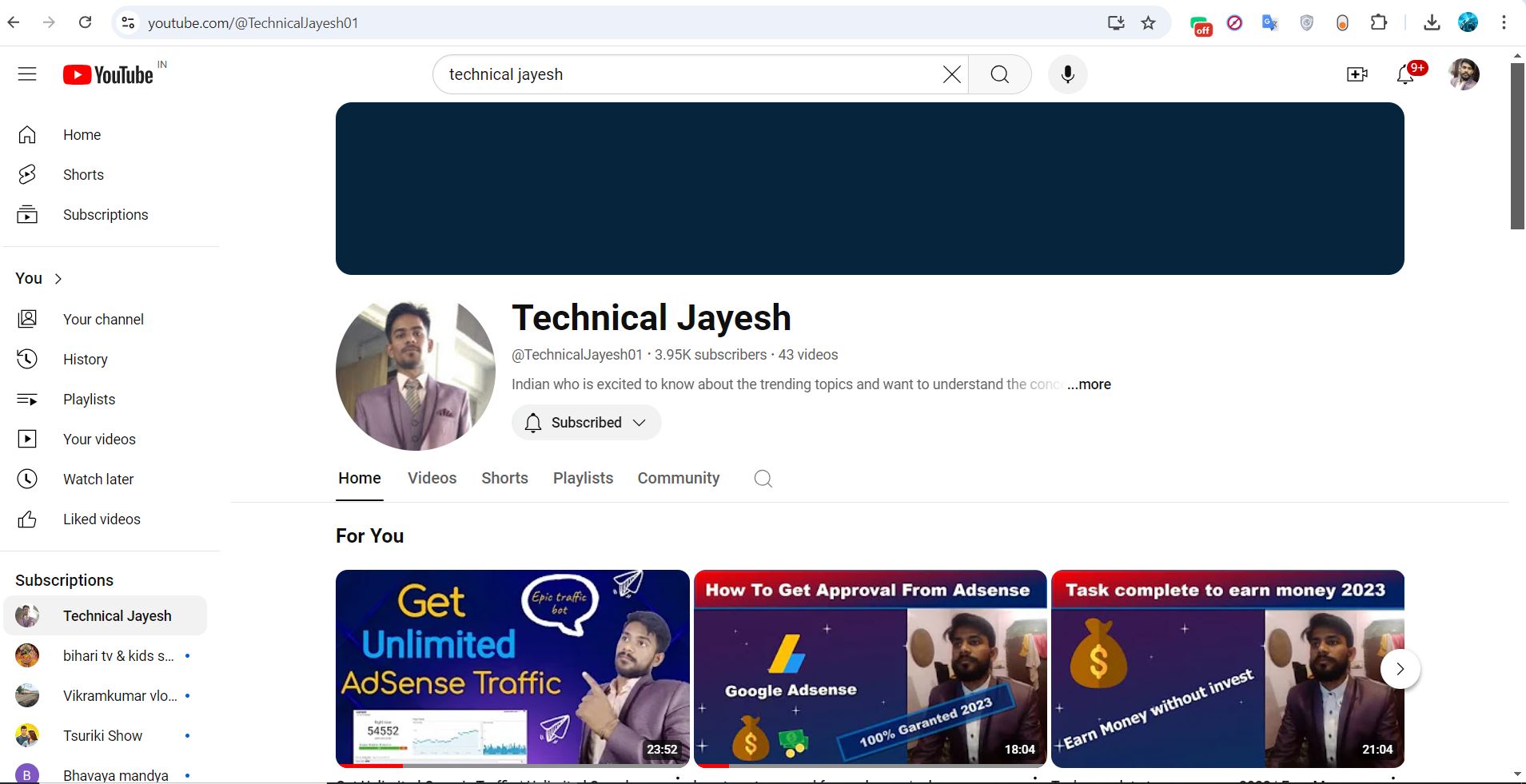
Task: Click the install app icon in address bar
Action: click(1116, 22)
